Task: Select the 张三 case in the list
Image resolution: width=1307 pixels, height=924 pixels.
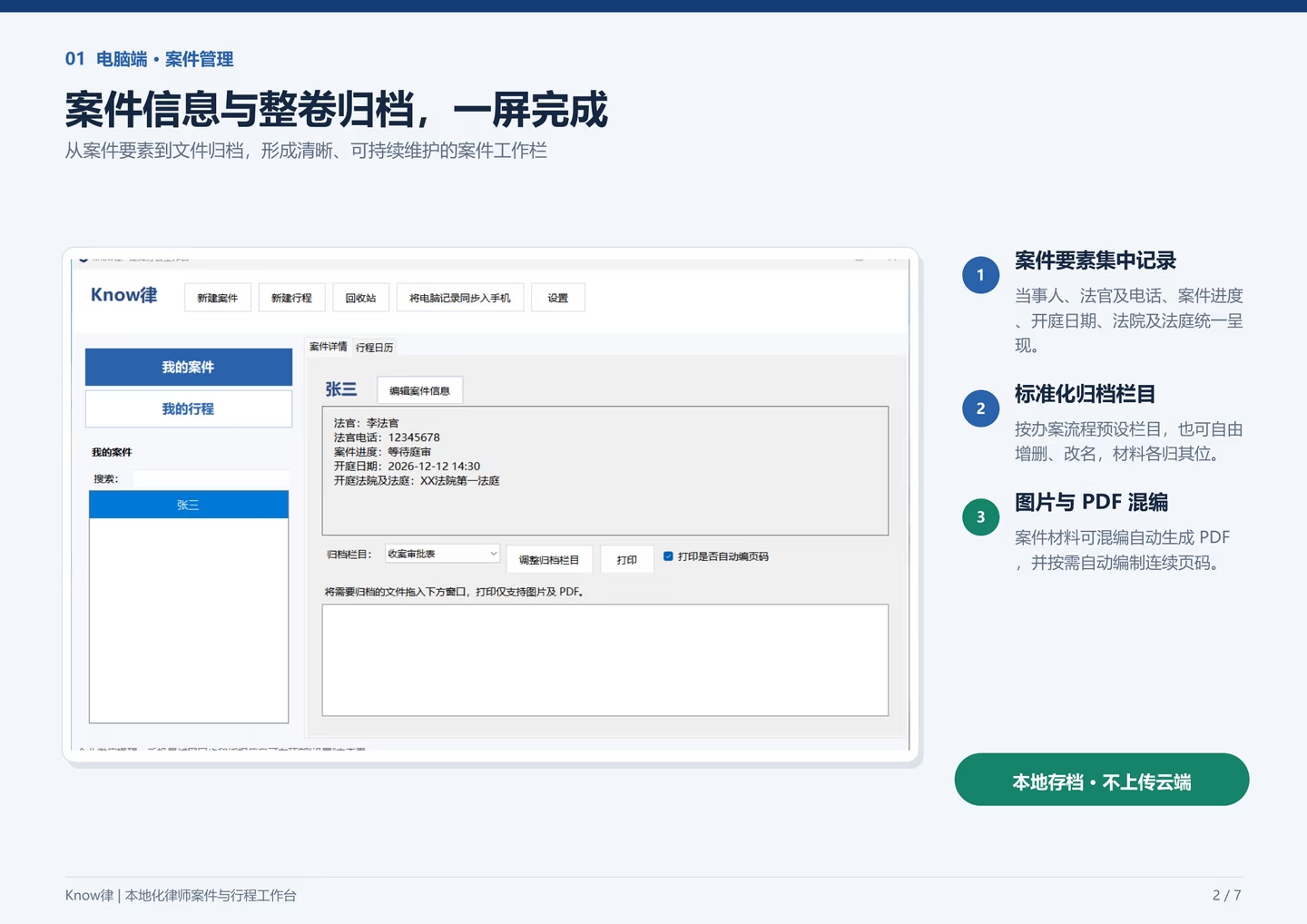Action: (x=189, y=505)
